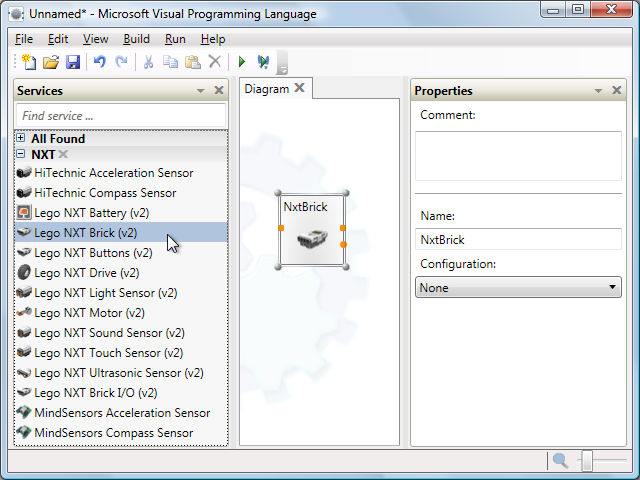Select Lego NXT Brick I/O (v2) text
Image resolution: width=640 pixels, height=480 pixels.
[x=96, y=393]
